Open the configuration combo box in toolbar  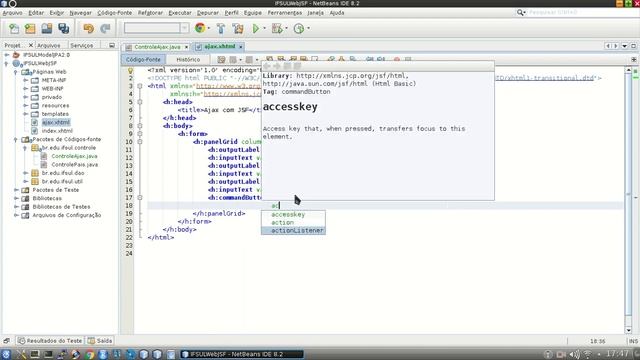click(156, 28)
